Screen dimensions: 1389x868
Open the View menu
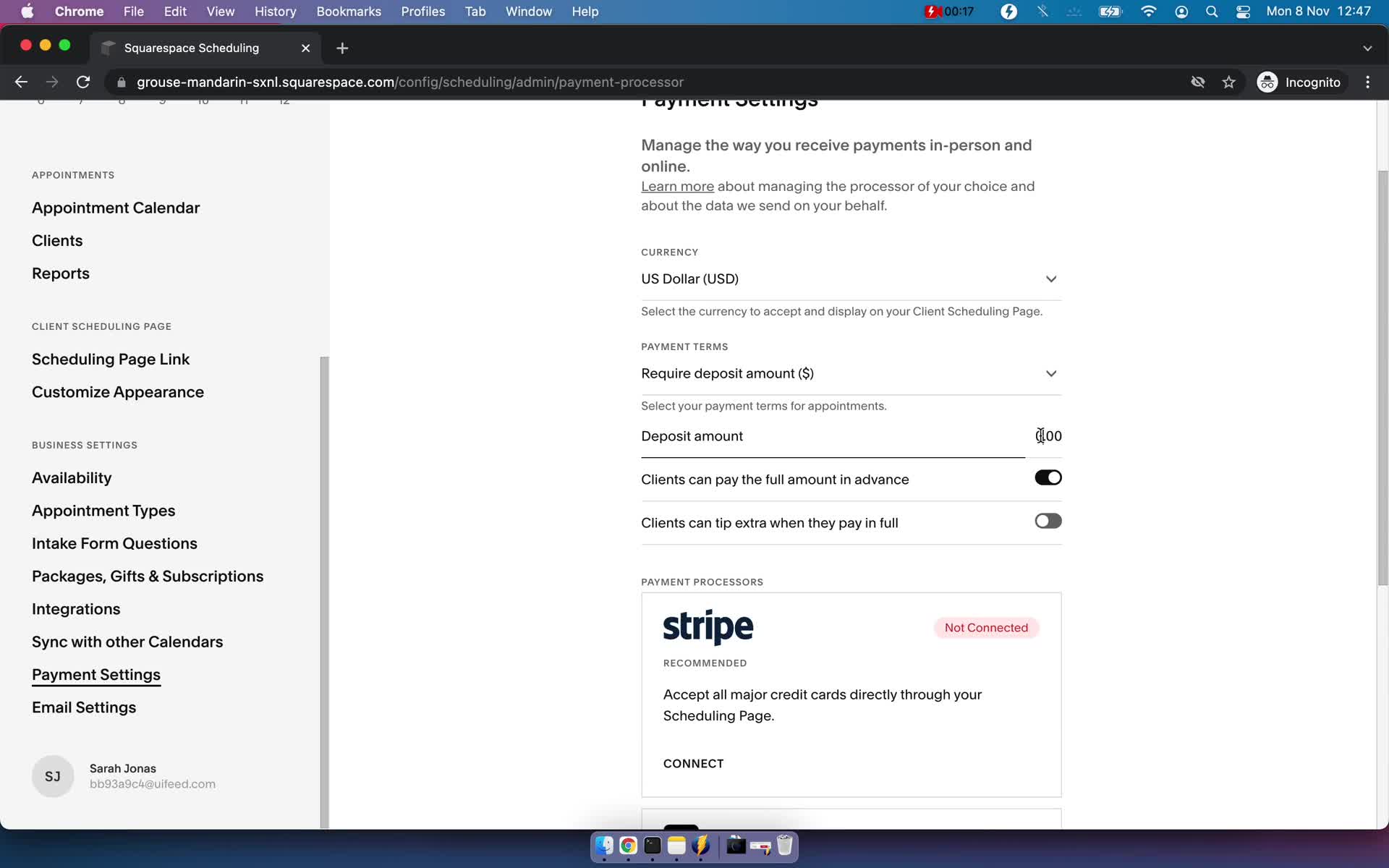(x=220, y=12)
